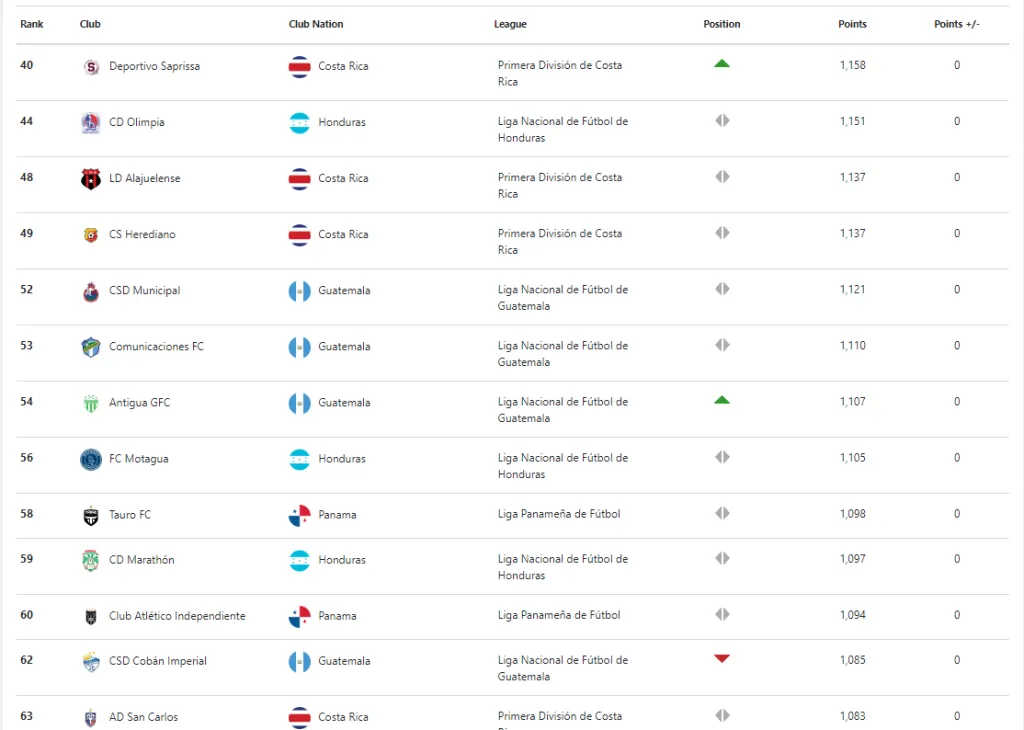The height and width of the screenshot is (730, 1024).
Task: Open the Comunicaciones FC club link
Action: [156, 347]
